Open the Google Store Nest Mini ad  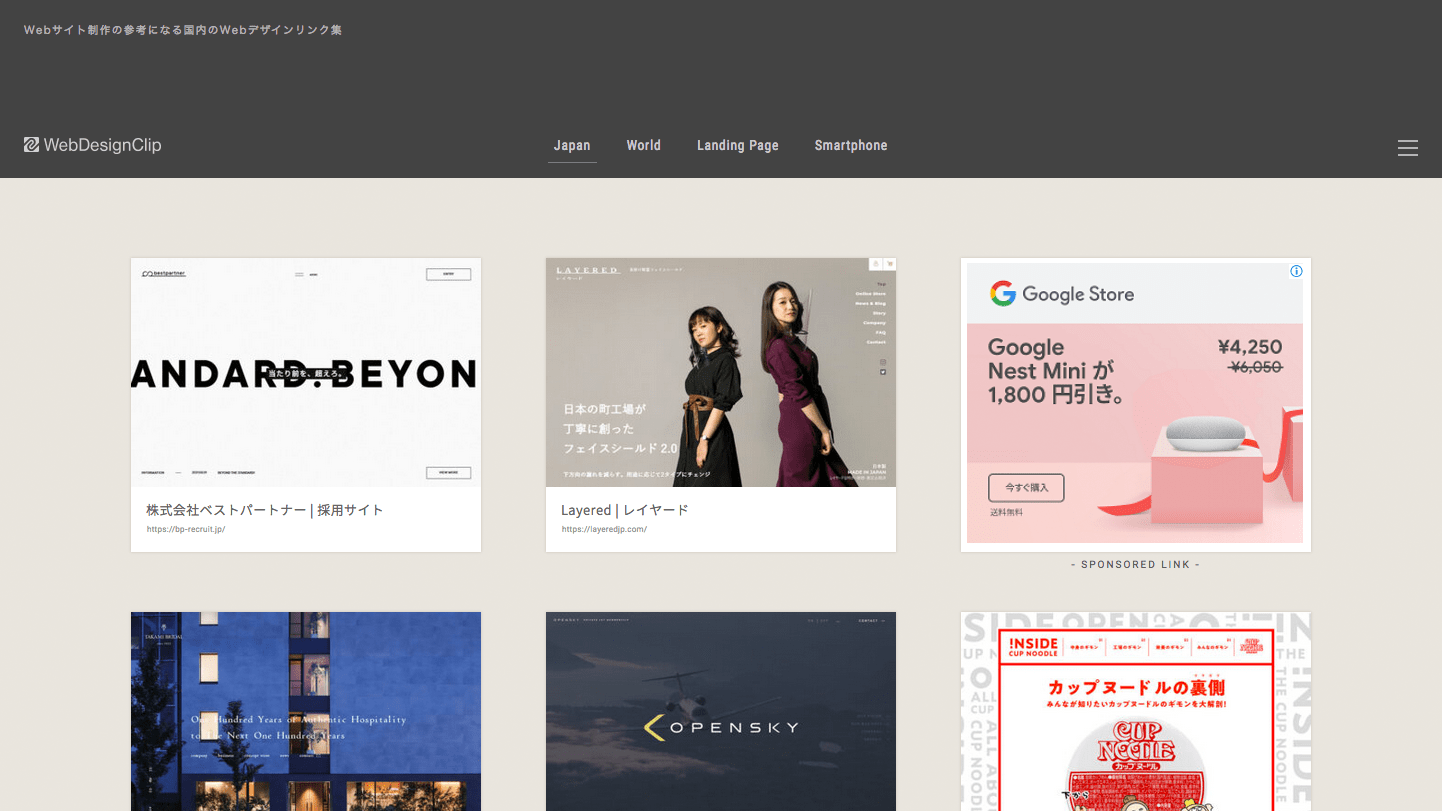click(x=1135, y=404)
